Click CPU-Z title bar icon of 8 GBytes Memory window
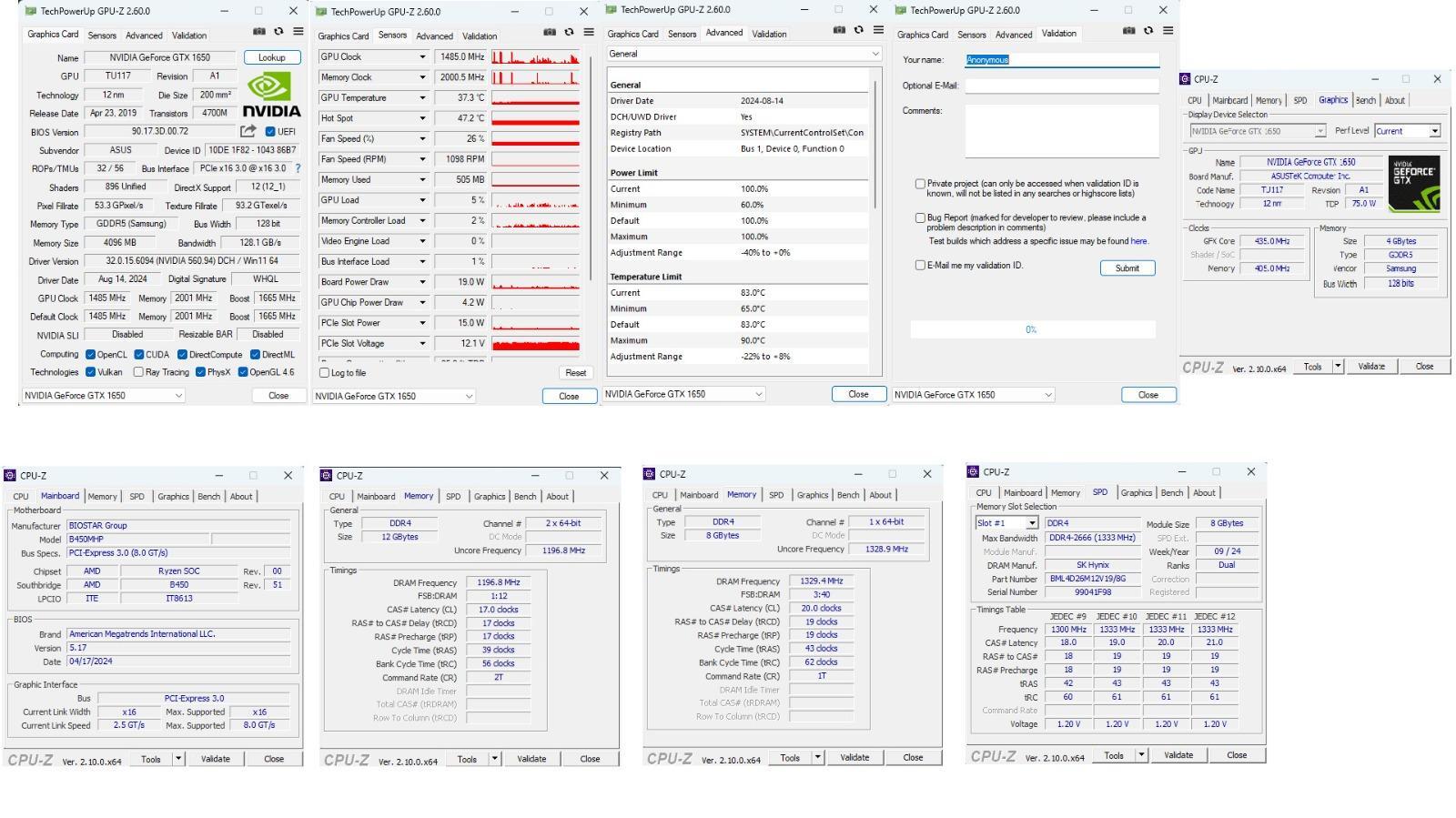Viewport: 1456px width, 818px height. pos(649,473)
